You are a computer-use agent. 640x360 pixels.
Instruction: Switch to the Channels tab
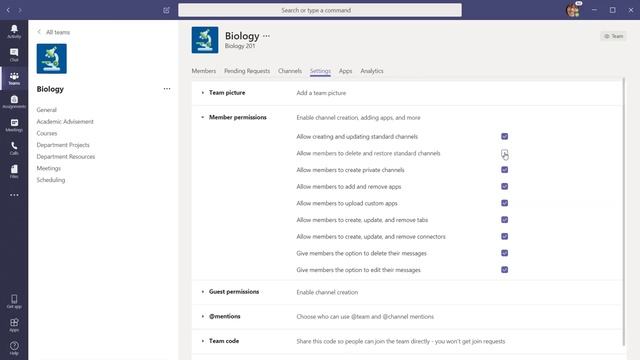coord(290,71)
